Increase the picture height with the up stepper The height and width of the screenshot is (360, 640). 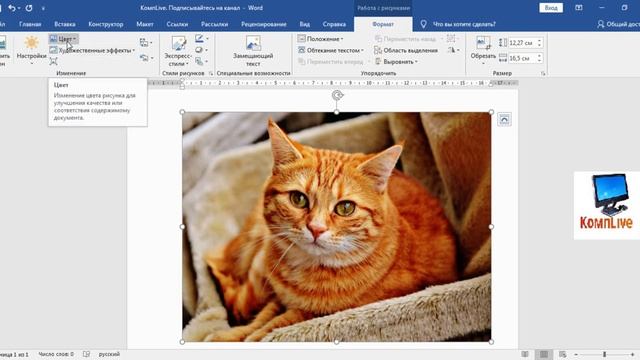(x=540, y=40)
